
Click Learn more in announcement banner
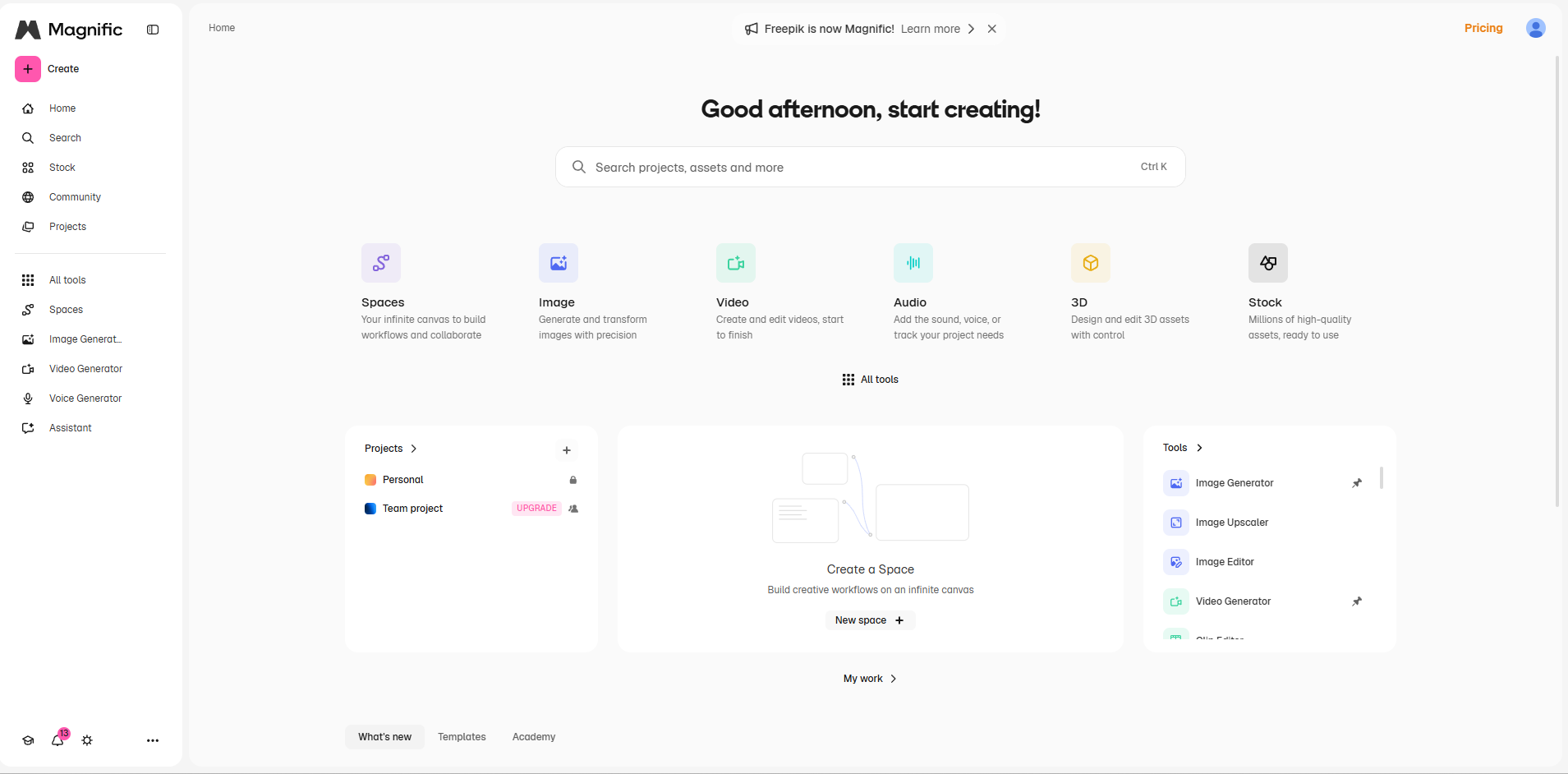931,29
